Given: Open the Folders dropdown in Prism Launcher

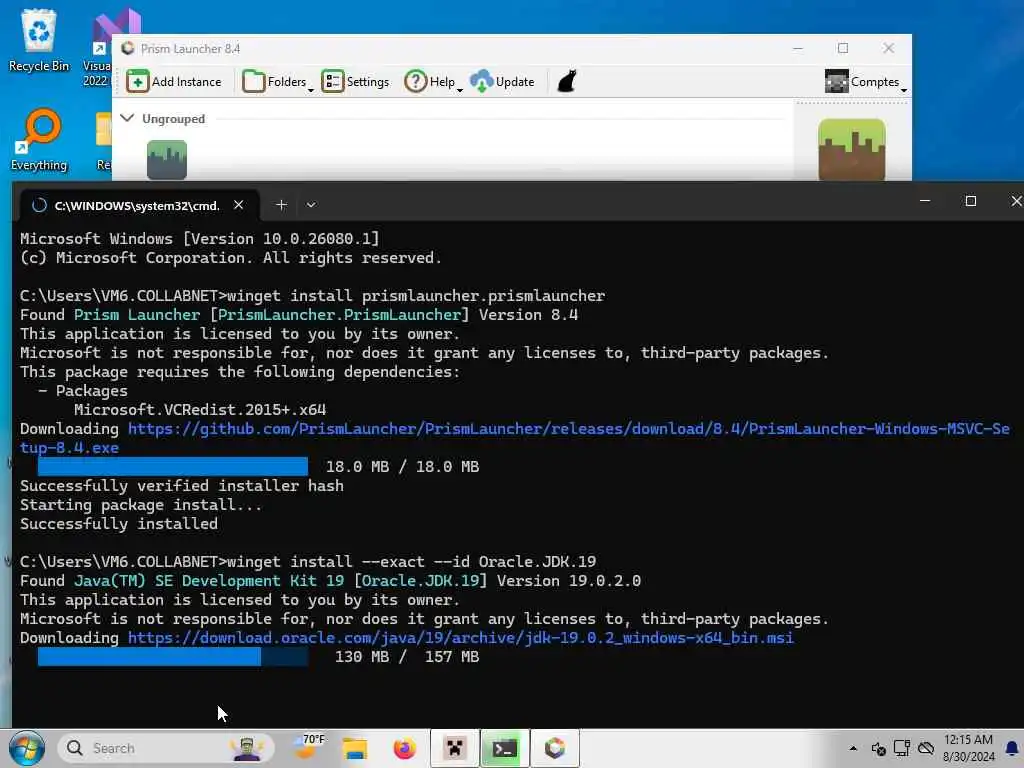Looking at the screenshot, I should [x=278, y=82].
